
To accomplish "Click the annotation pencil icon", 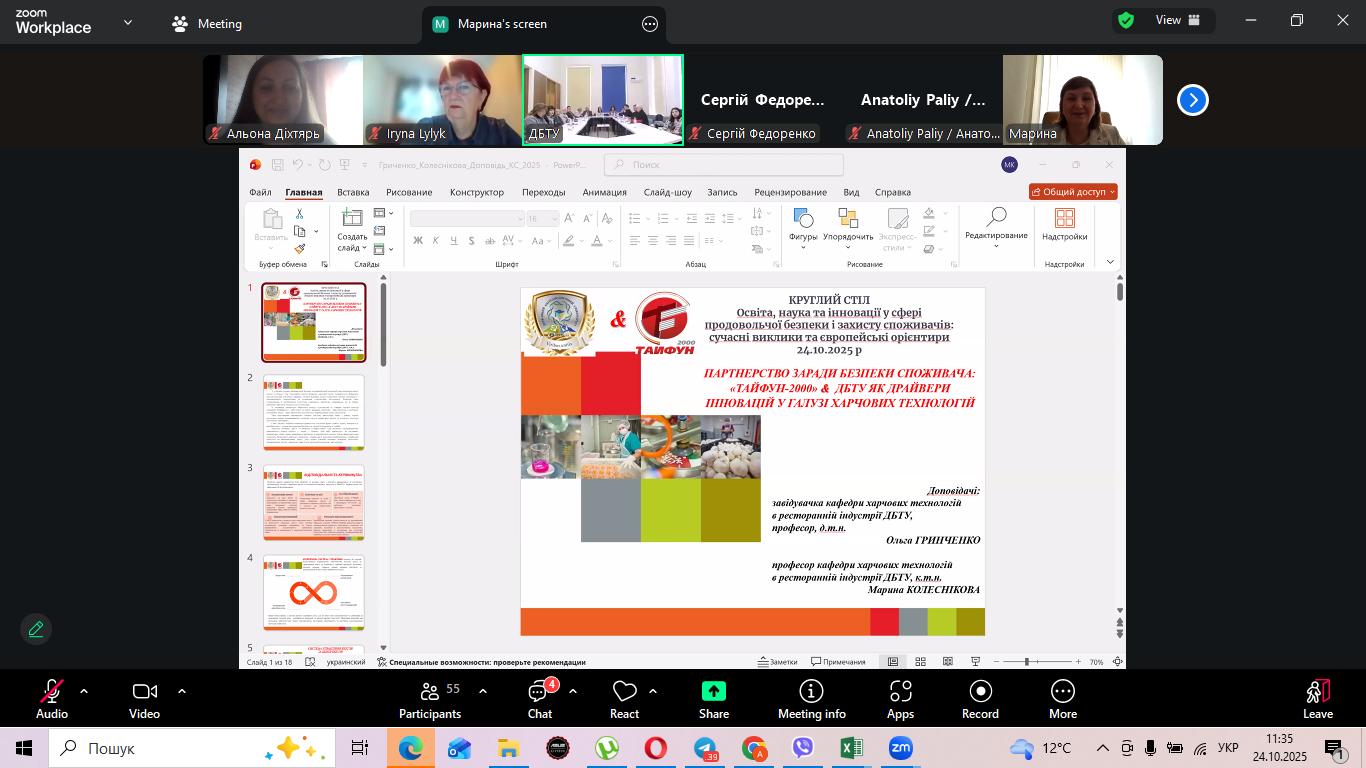I will pyautogui.click(x=36, y=629).
